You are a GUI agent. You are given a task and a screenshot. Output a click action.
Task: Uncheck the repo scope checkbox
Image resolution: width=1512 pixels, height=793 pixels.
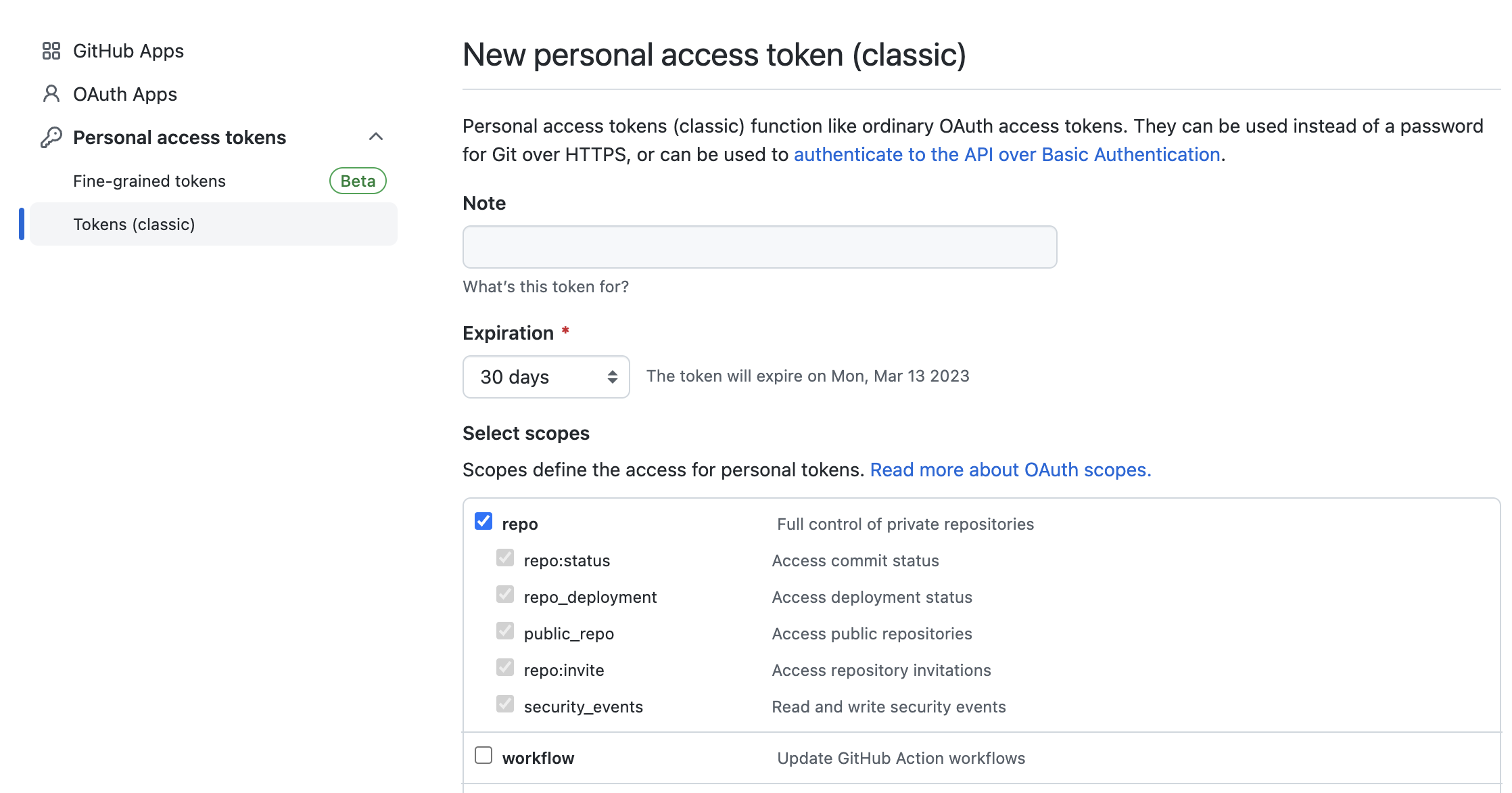(483, 521)
